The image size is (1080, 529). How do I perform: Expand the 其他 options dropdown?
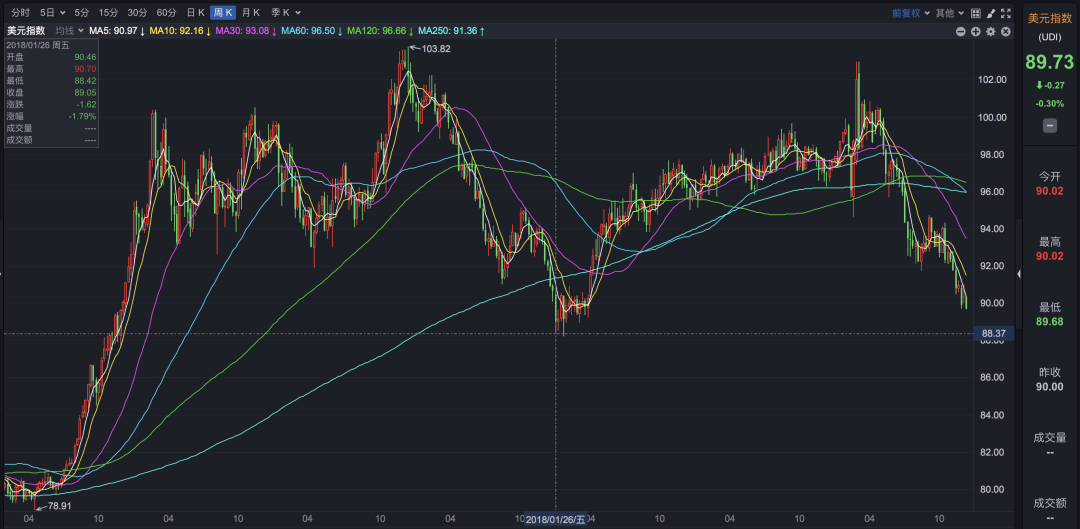coord(951,13)
